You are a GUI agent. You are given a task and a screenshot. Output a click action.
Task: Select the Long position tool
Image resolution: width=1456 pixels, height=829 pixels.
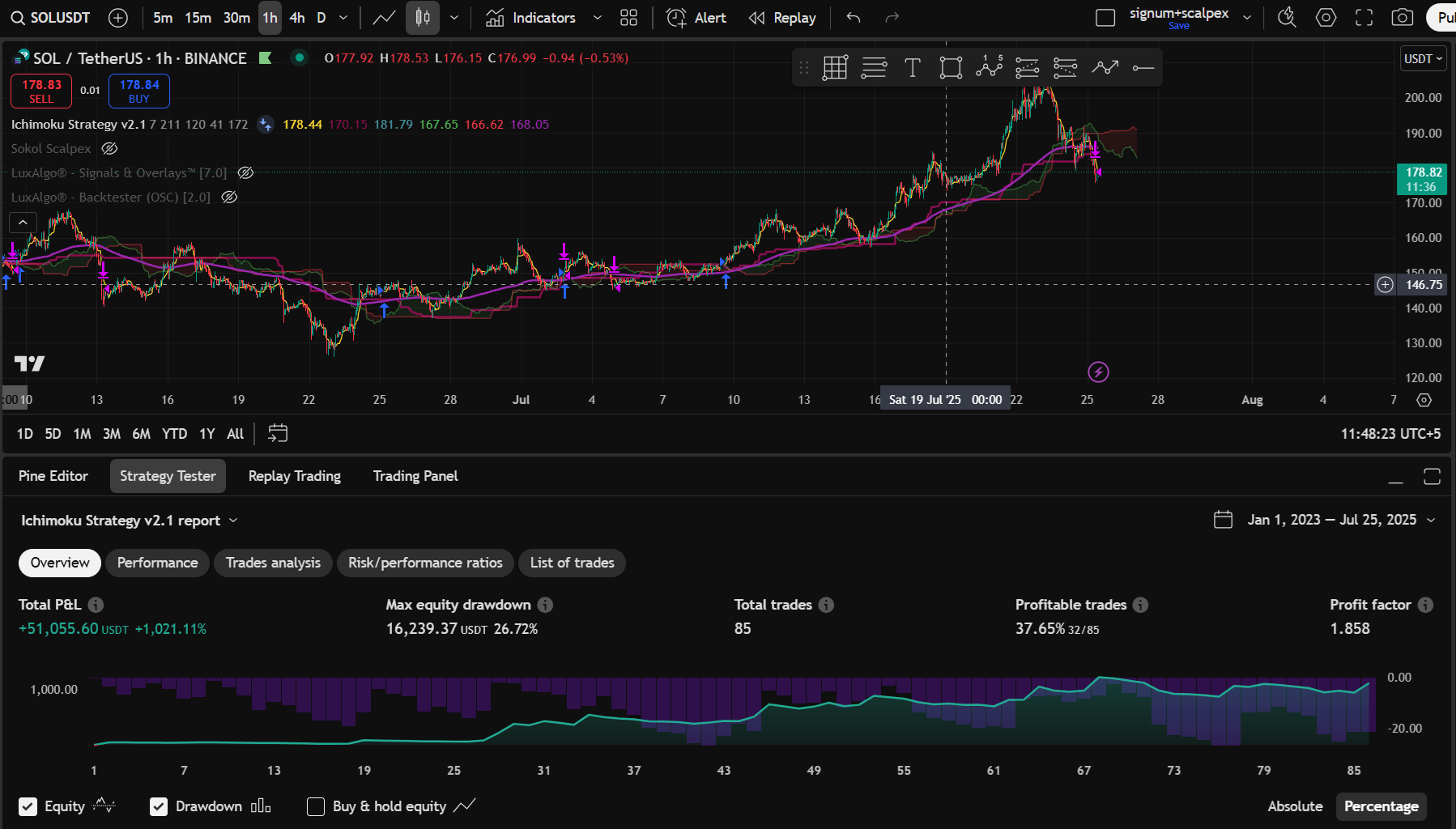pyautogui.click(x=1027, y=68)
